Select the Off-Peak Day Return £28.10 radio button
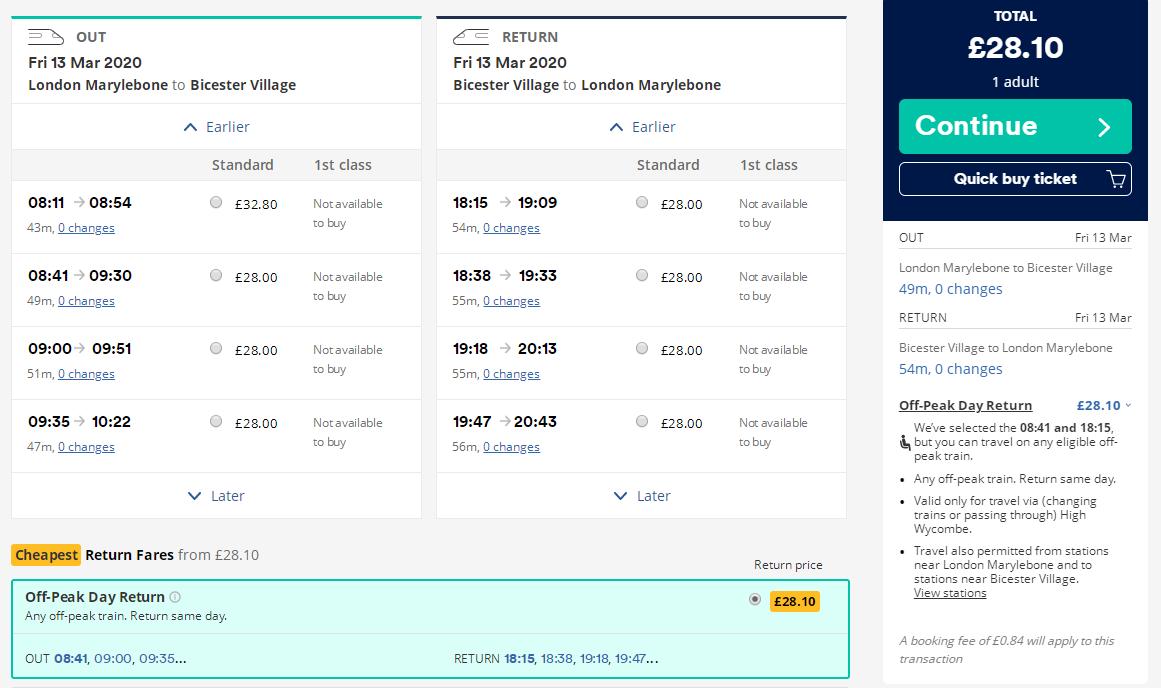The image size is (1161, 688). [755, 599]
